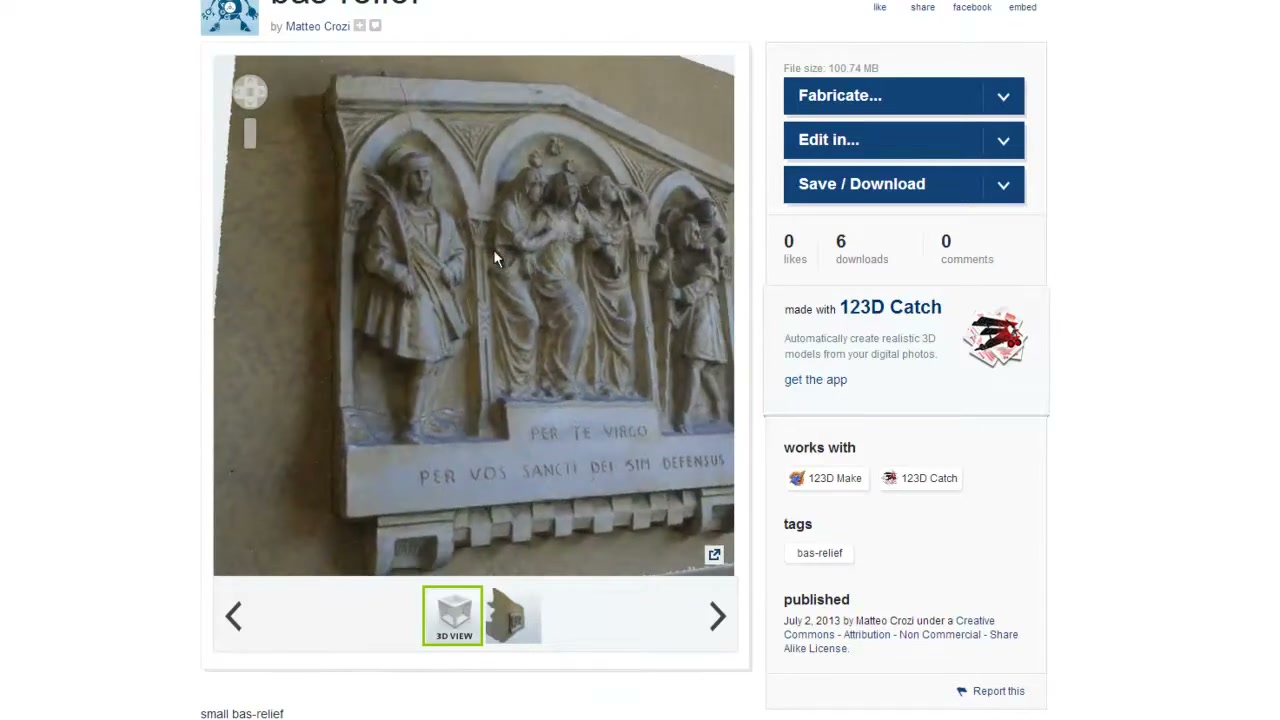Select the bas-relief tag
Screen dimensions: 1280x720
pos(820,553)
